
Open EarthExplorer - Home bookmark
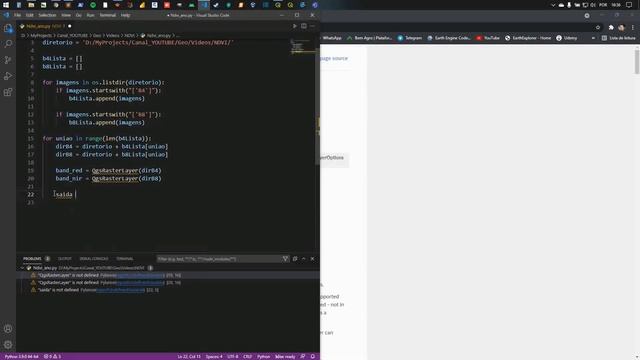528,38
